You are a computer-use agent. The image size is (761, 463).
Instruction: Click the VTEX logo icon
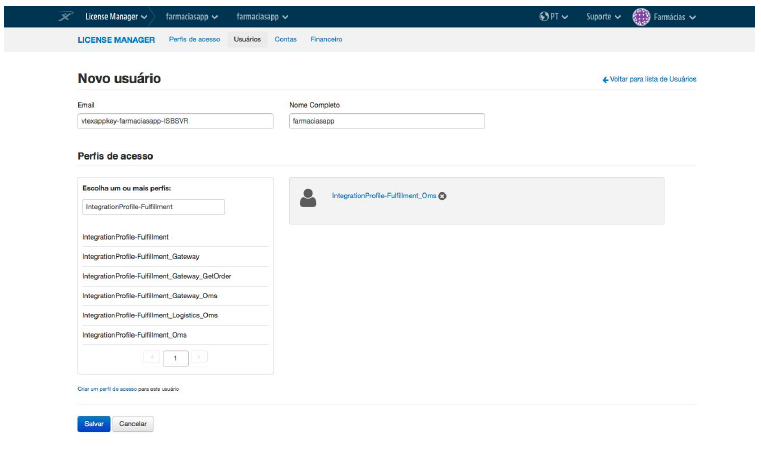[67, 16]
